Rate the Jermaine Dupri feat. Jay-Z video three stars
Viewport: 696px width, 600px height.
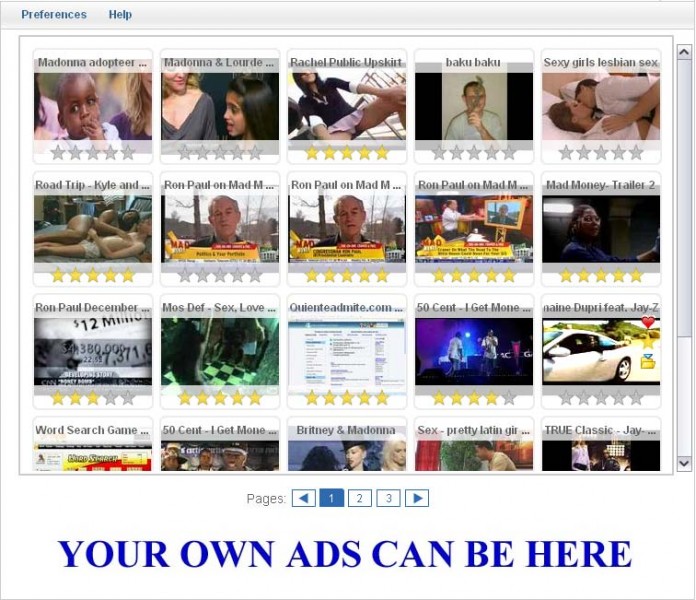click(601, 398)
